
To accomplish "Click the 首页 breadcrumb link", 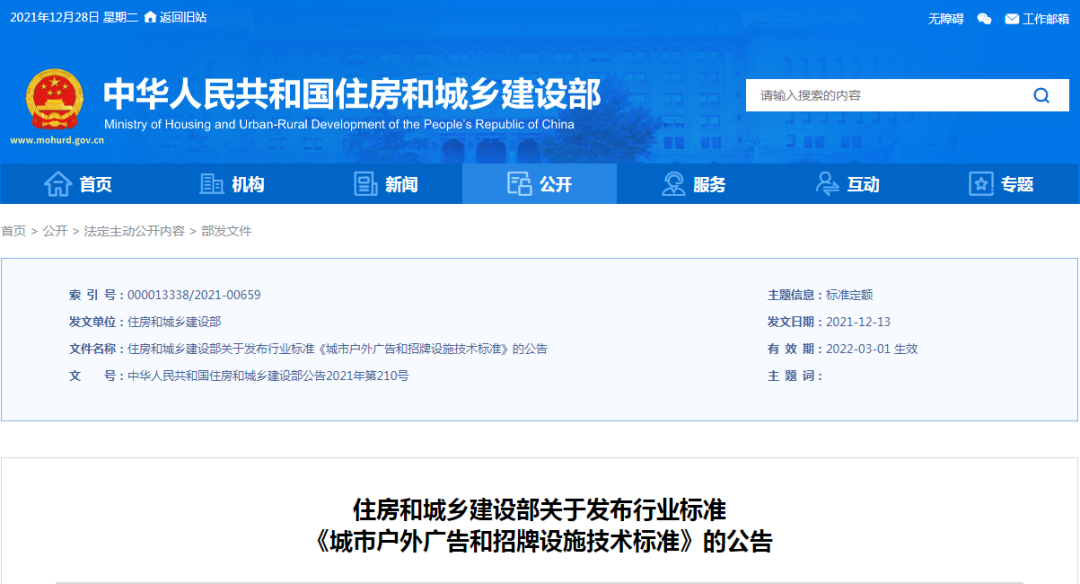I will pos(12,231).
